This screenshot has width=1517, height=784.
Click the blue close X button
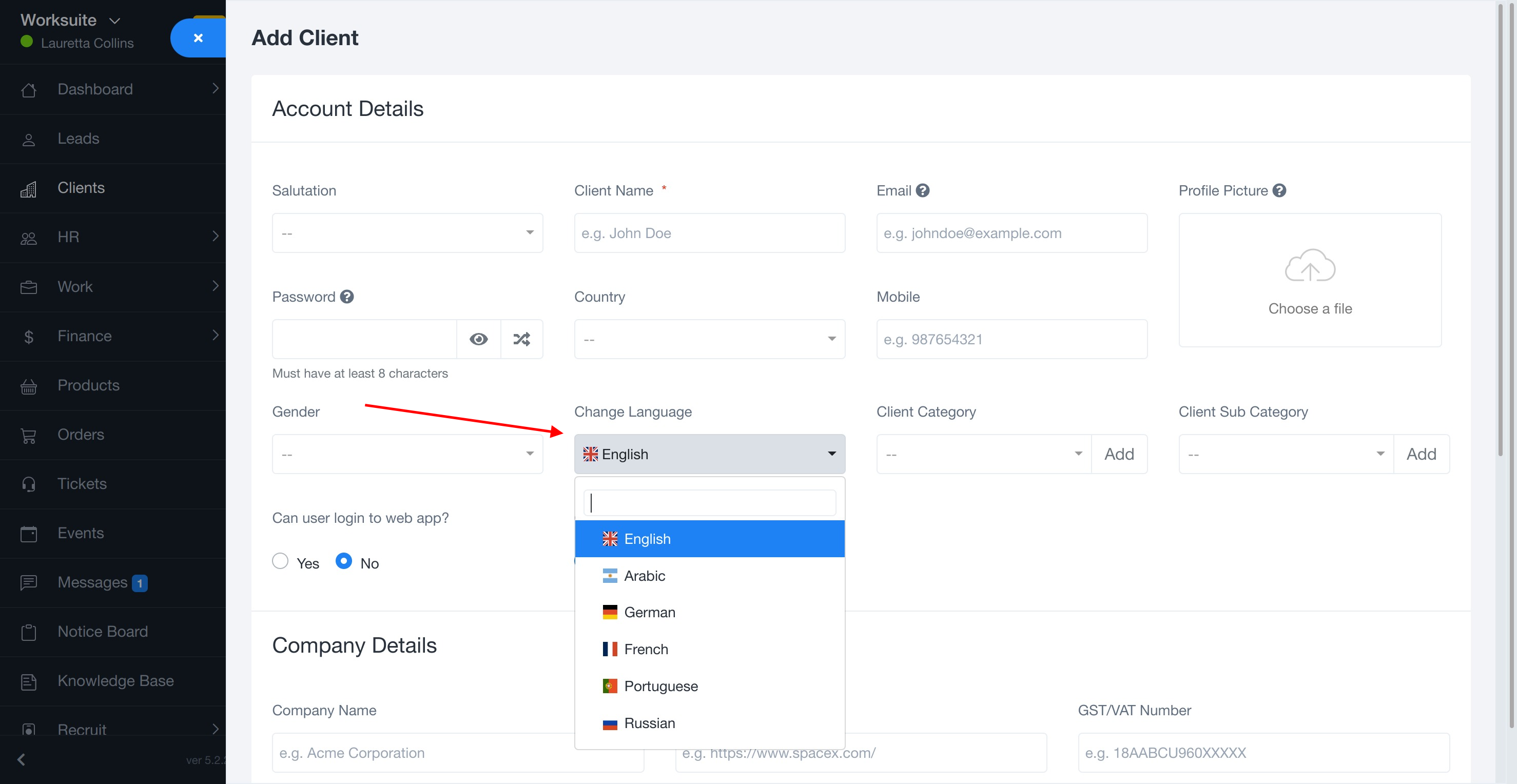pos(198,37)
